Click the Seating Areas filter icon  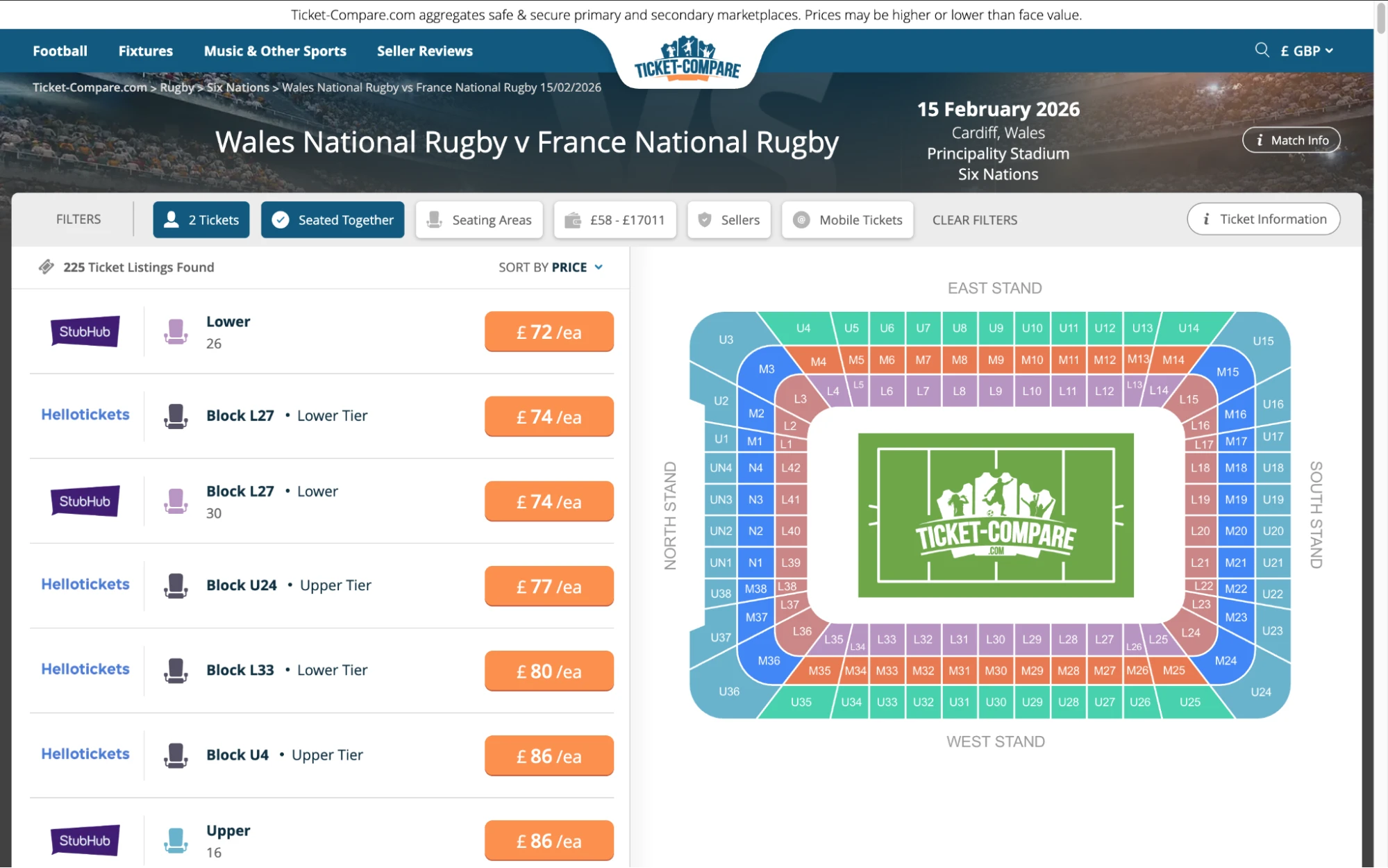(436, 219)
